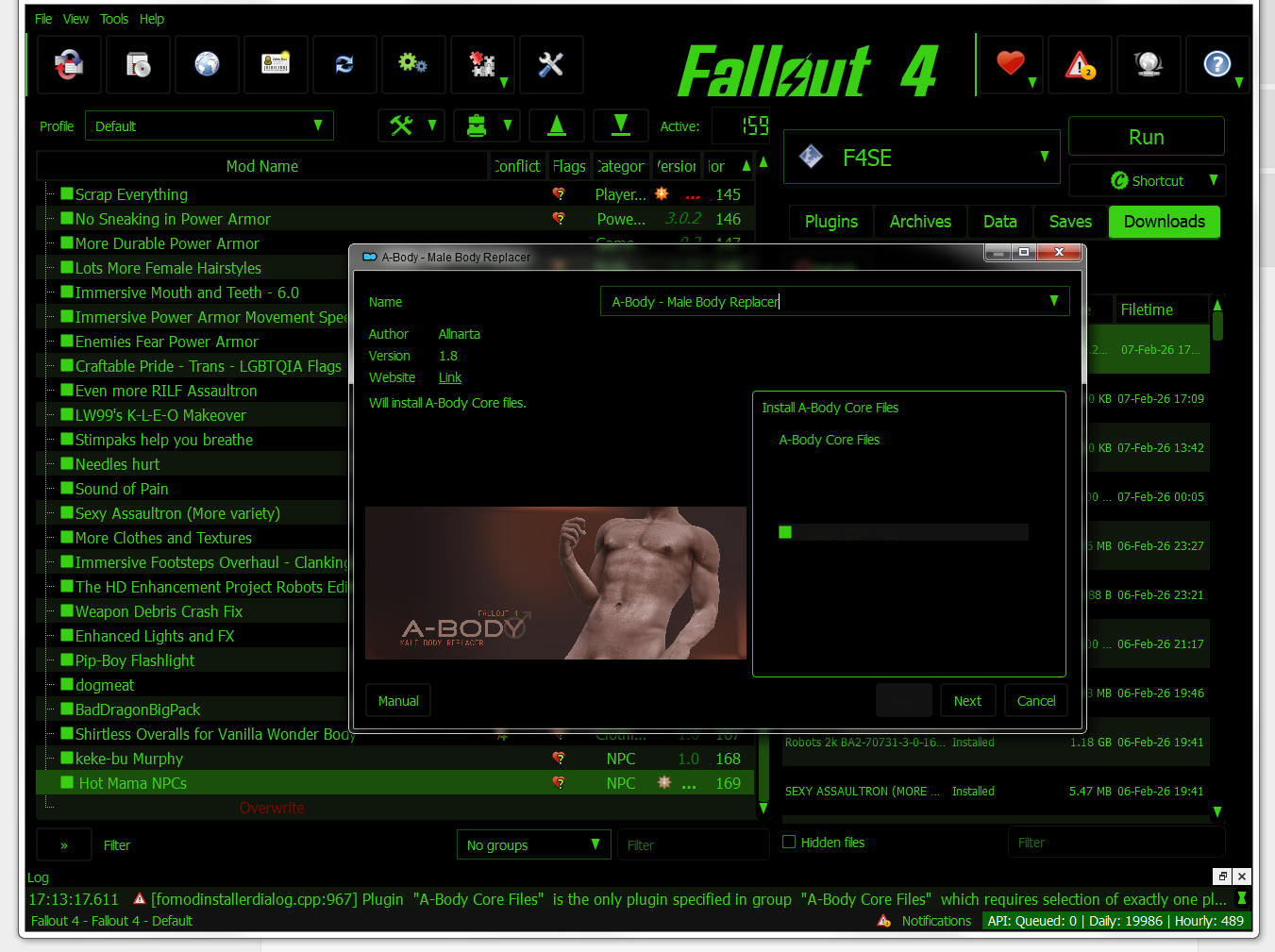The image size is (1275, 952).
Task: Click the Manual button in the installer
Action: (398, 701)
